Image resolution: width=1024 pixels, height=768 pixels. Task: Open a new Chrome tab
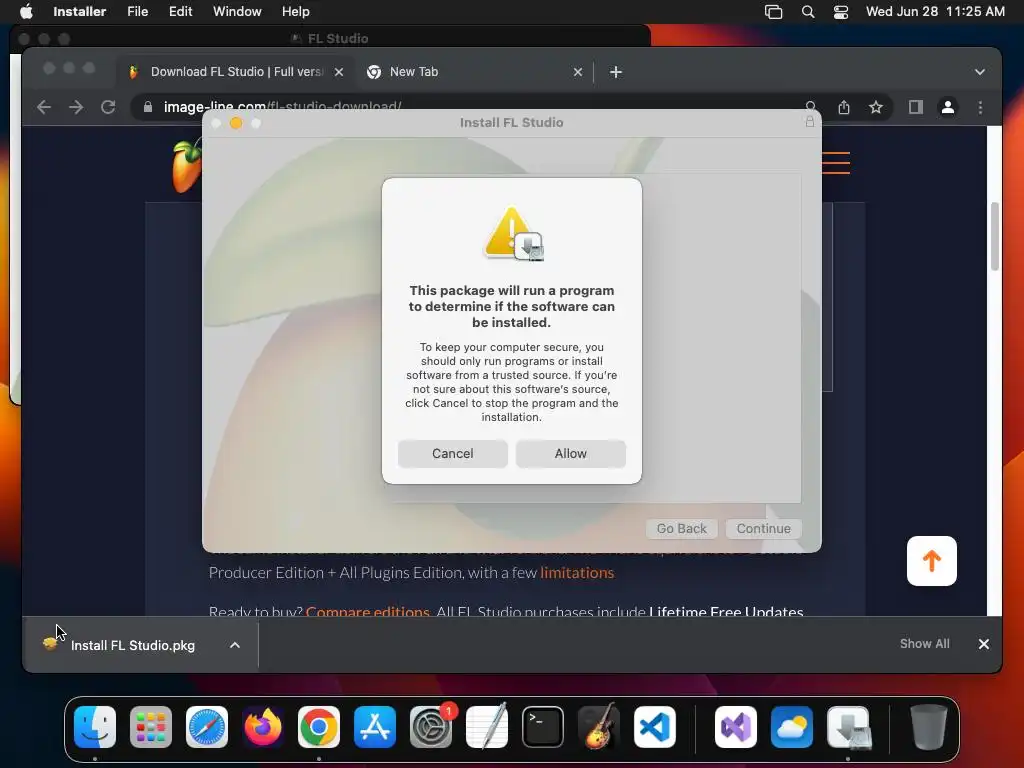click(615, 72)
